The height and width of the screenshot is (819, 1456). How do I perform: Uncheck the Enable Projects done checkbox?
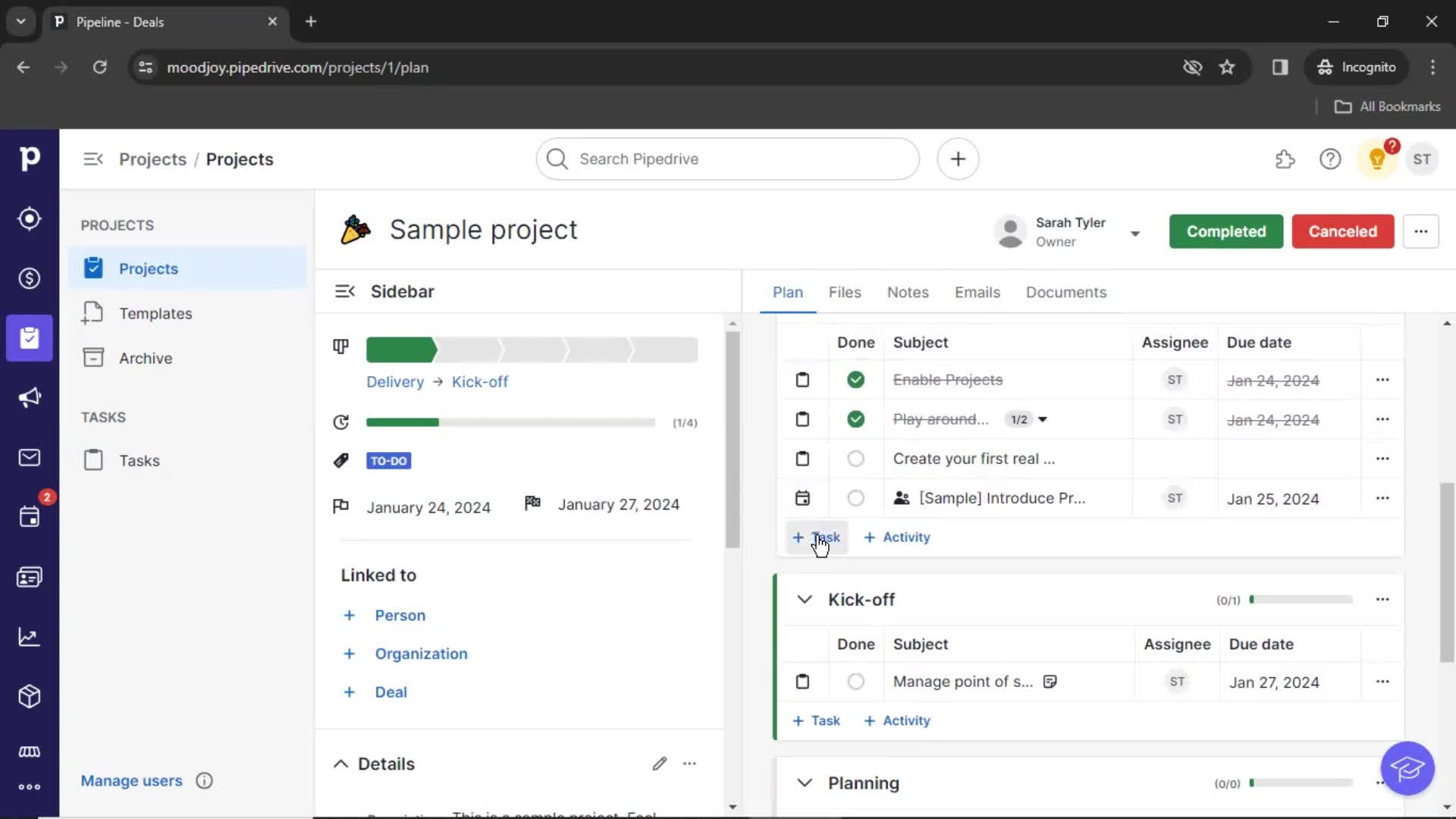tap(855, 380)
